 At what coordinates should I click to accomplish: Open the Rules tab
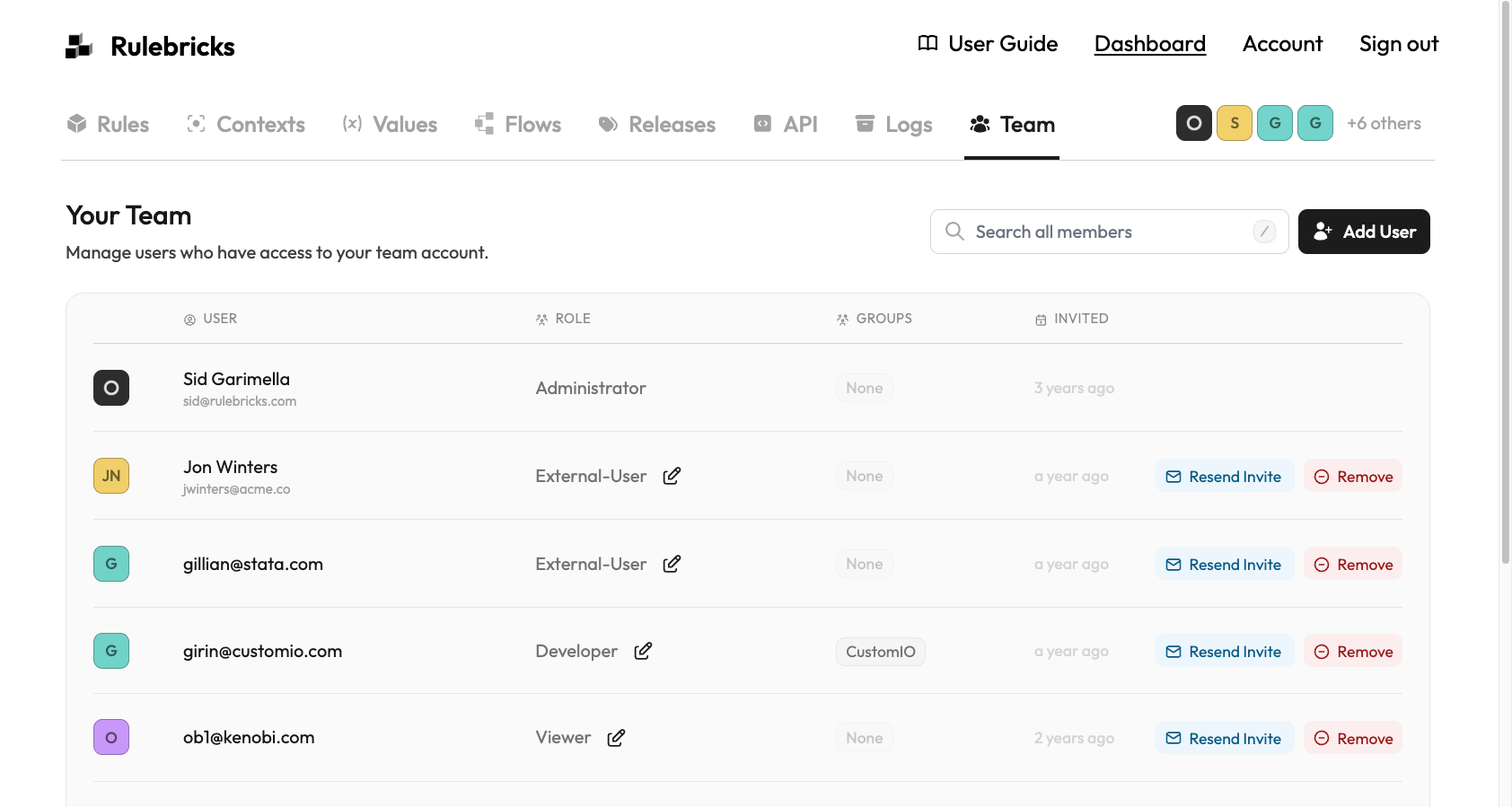(109, 124)
